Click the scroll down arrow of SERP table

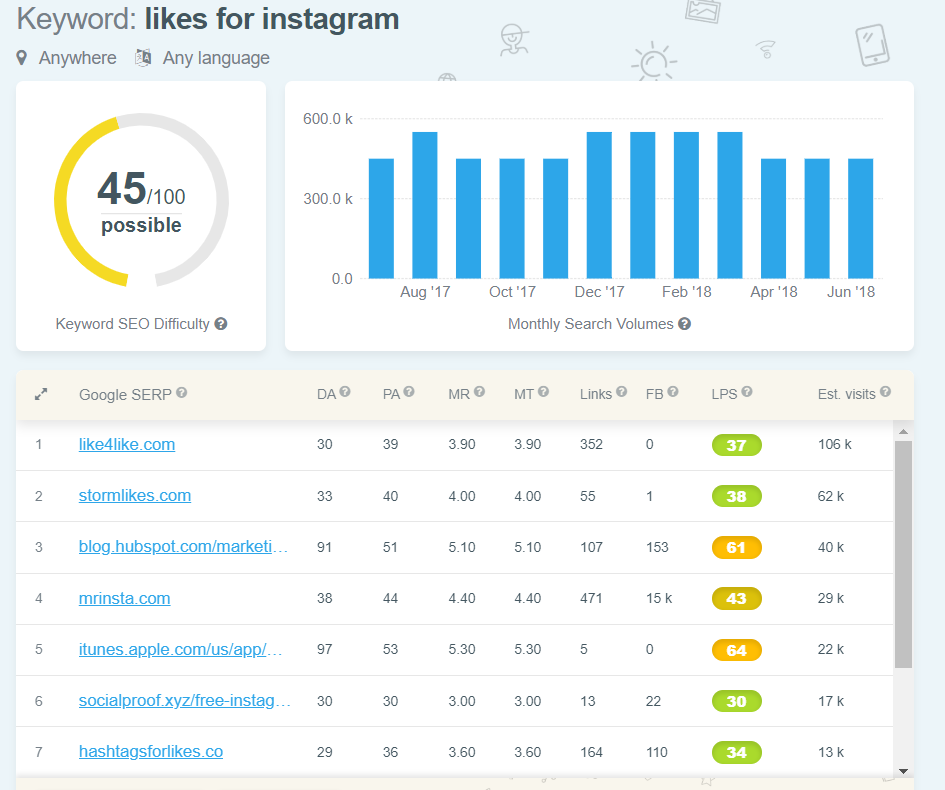click(x=903, y=771)
